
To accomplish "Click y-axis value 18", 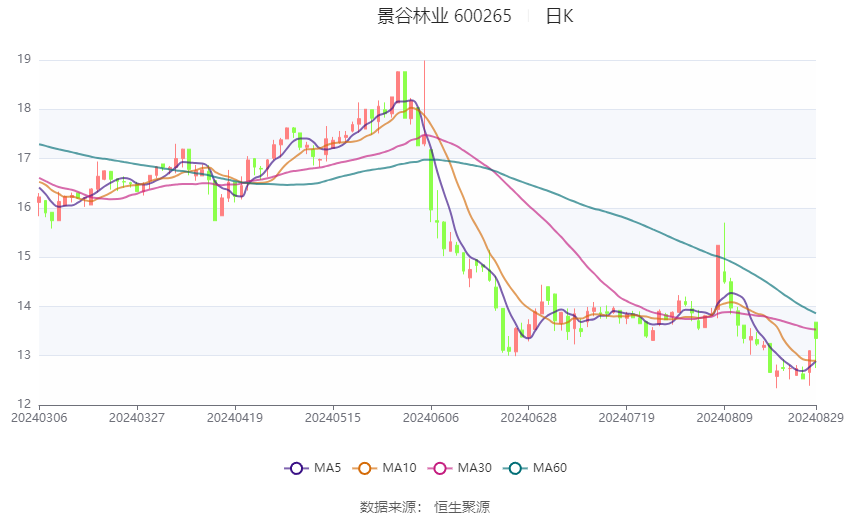I will pos(24,108).
